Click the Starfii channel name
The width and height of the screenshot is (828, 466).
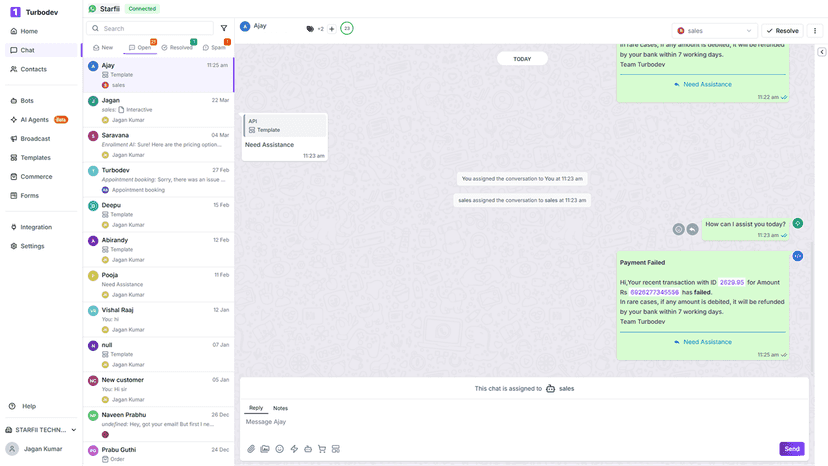point(110,9)
